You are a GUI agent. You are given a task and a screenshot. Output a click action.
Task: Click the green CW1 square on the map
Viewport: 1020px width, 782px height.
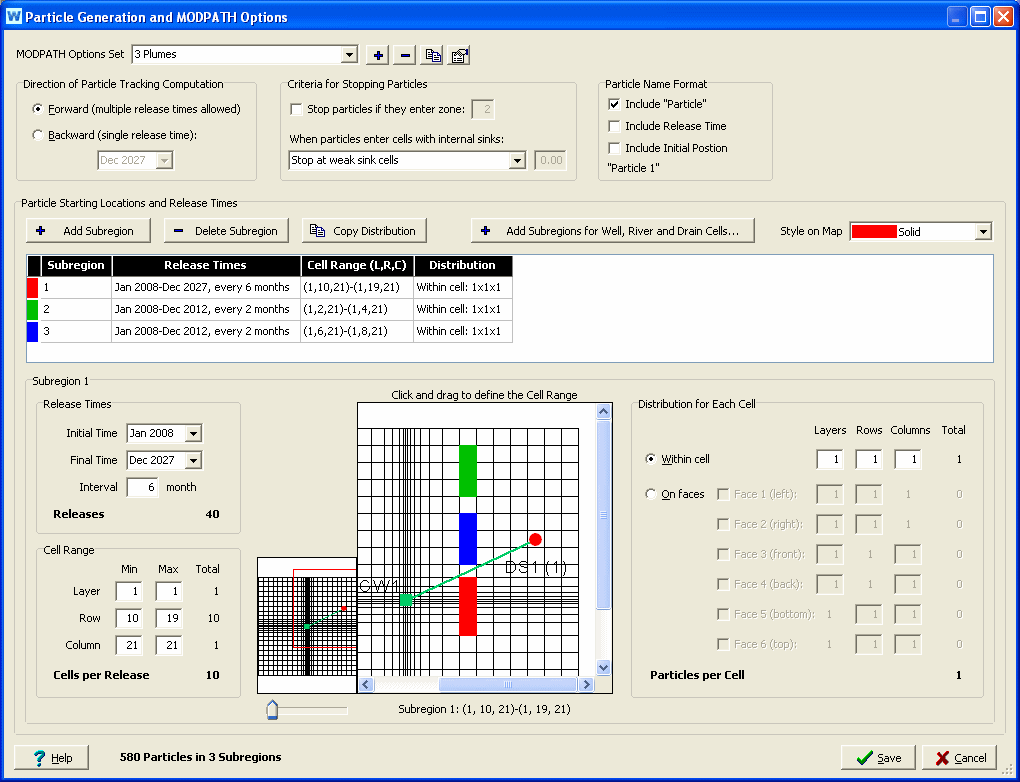click(x=406, y=600)
